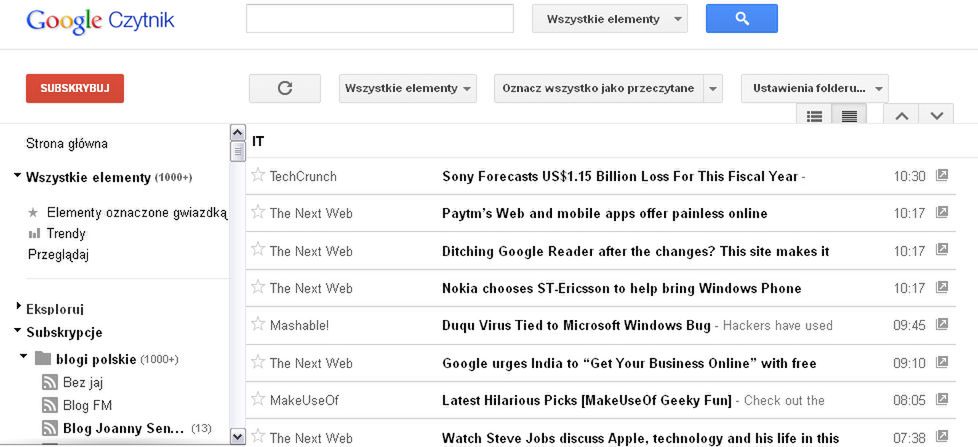Click RSS icon next to Blog FM
The width and height of the screenshot is (978, 447).
tap(49, 405)
